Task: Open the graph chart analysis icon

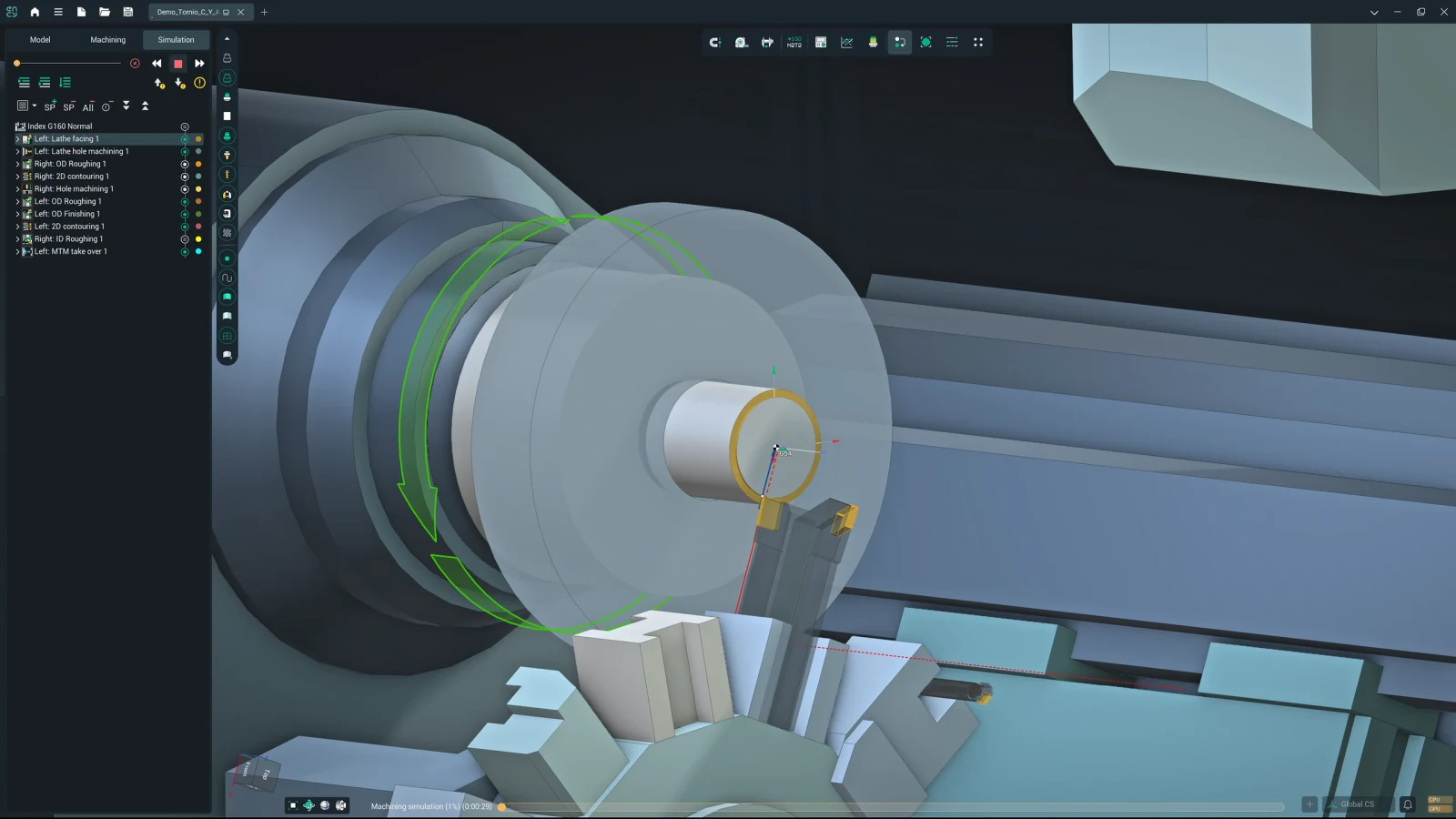Action: click(x=847, y=42)
